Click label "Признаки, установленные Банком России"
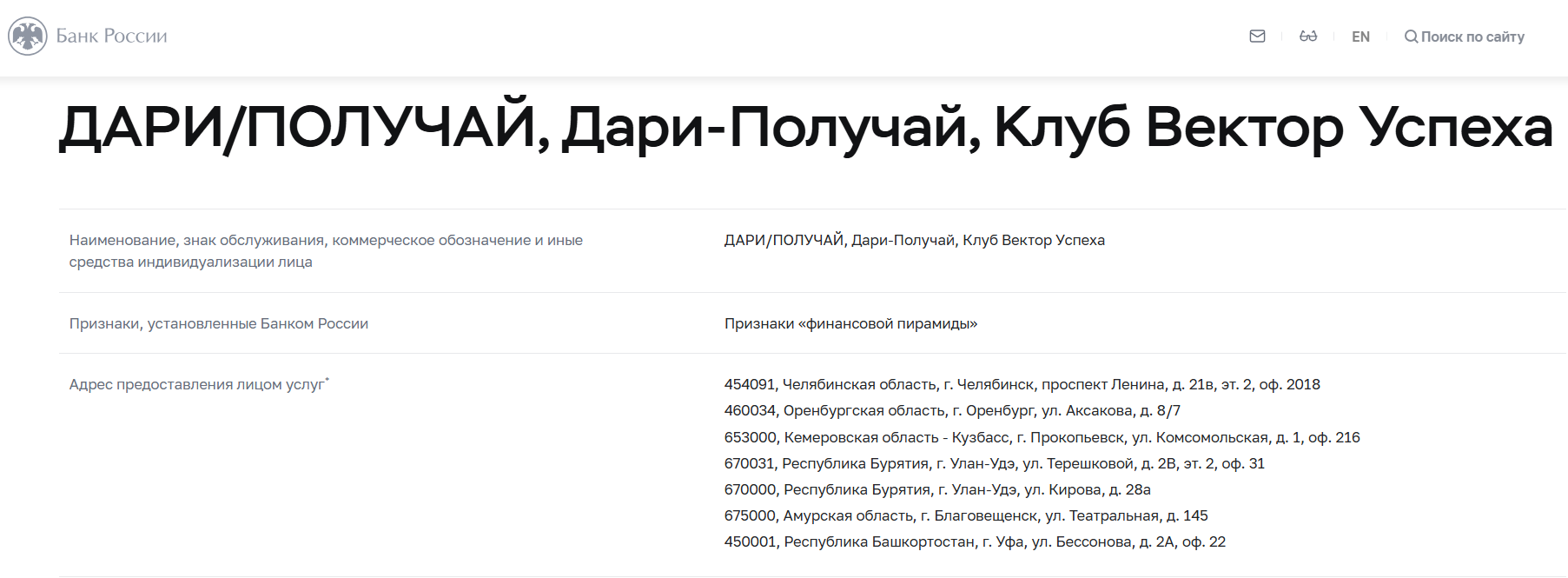 point(219,323)
